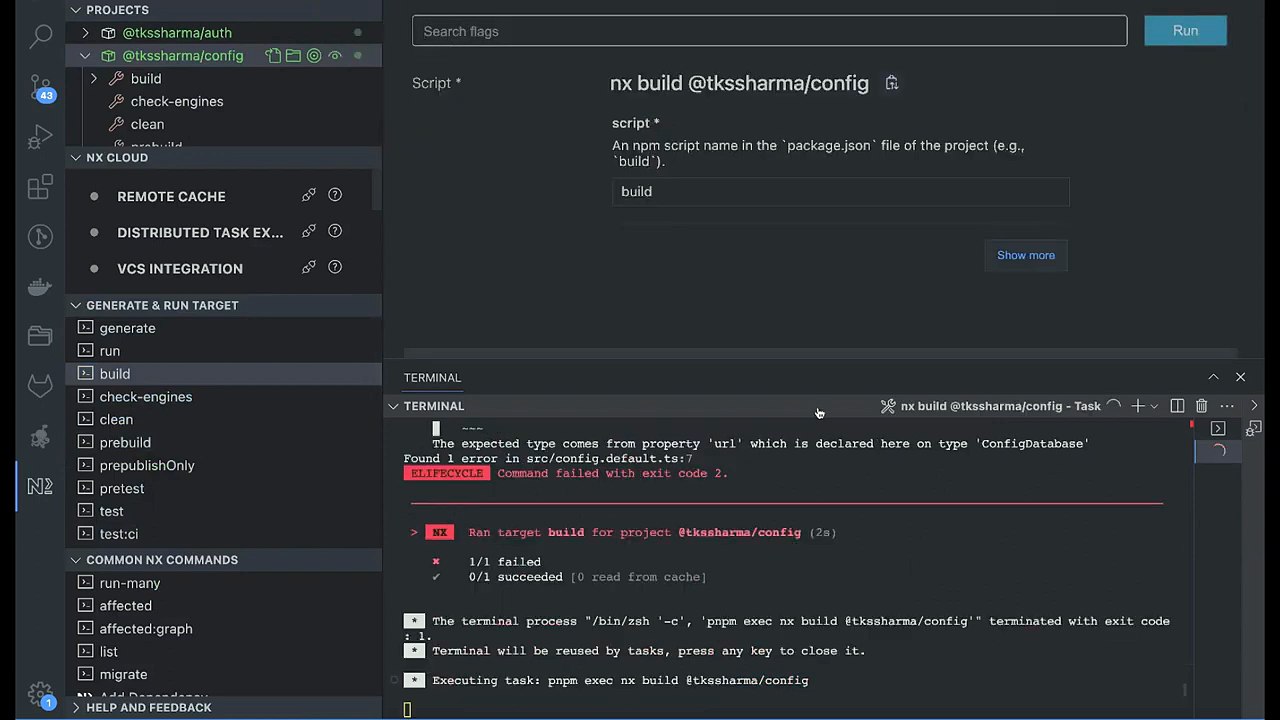This screenshot has width=1280, height=720.
Task: Open the GitLab activity bar icon
Action: point(40,387)
